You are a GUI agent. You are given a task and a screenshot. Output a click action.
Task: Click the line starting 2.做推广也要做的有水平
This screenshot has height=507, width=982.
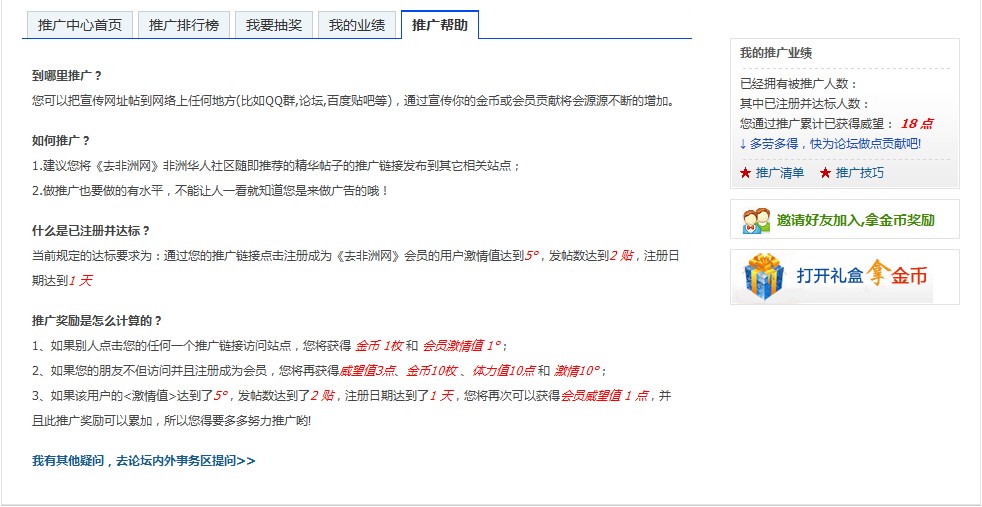point(210,191)
